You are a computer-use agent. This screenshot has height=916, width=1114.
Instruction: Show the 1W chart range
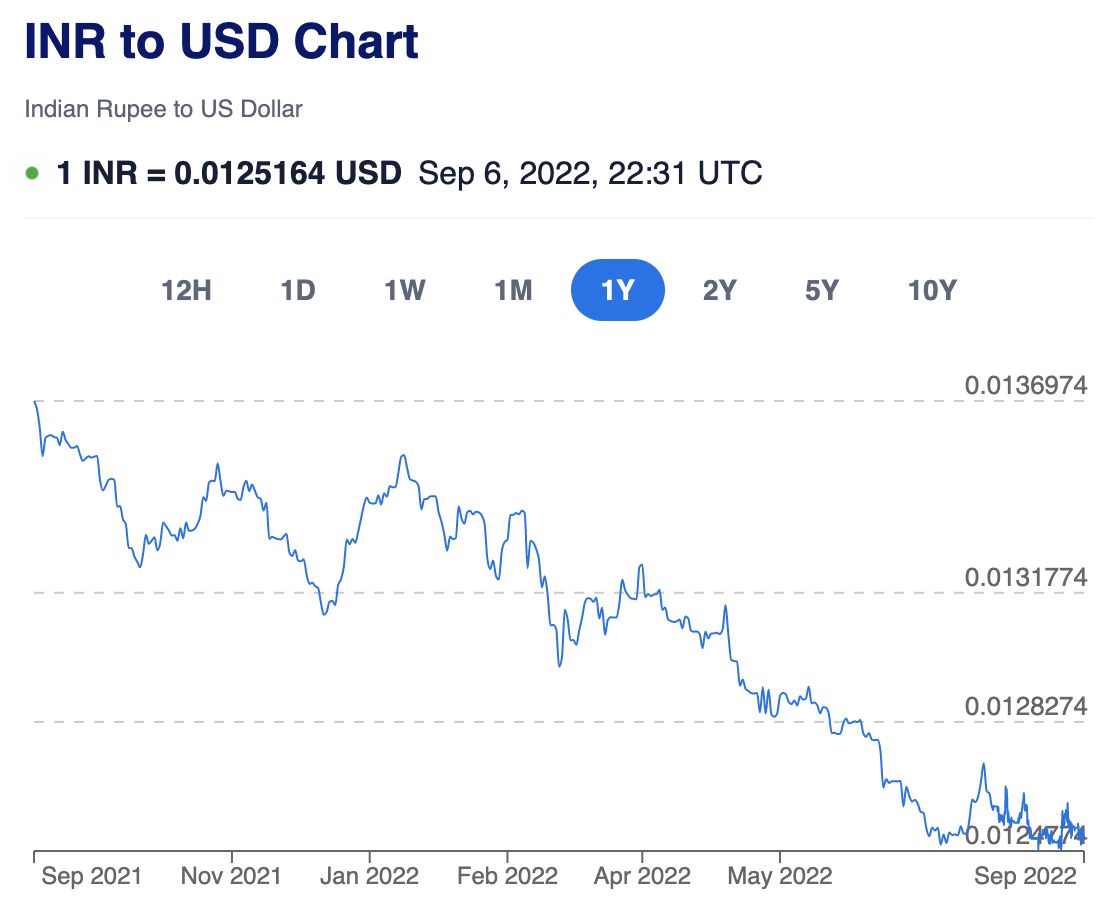click(404, 291)
